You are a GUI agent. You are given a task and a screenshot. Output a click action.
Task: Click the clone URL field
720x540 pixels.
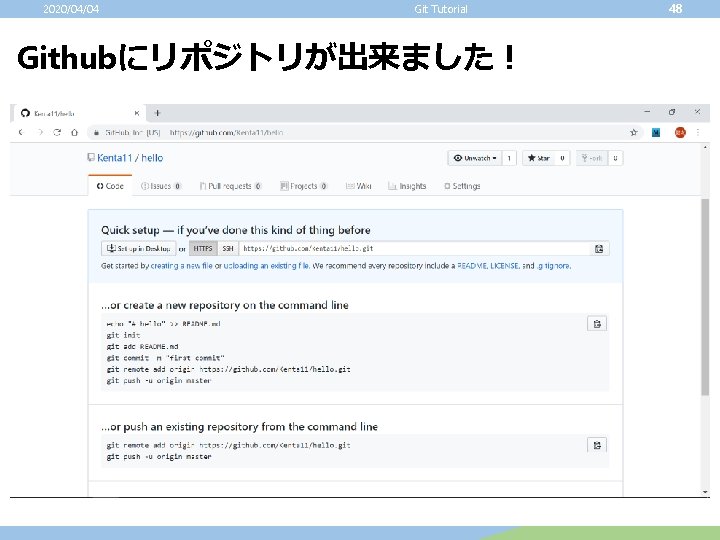click(415, 248)
